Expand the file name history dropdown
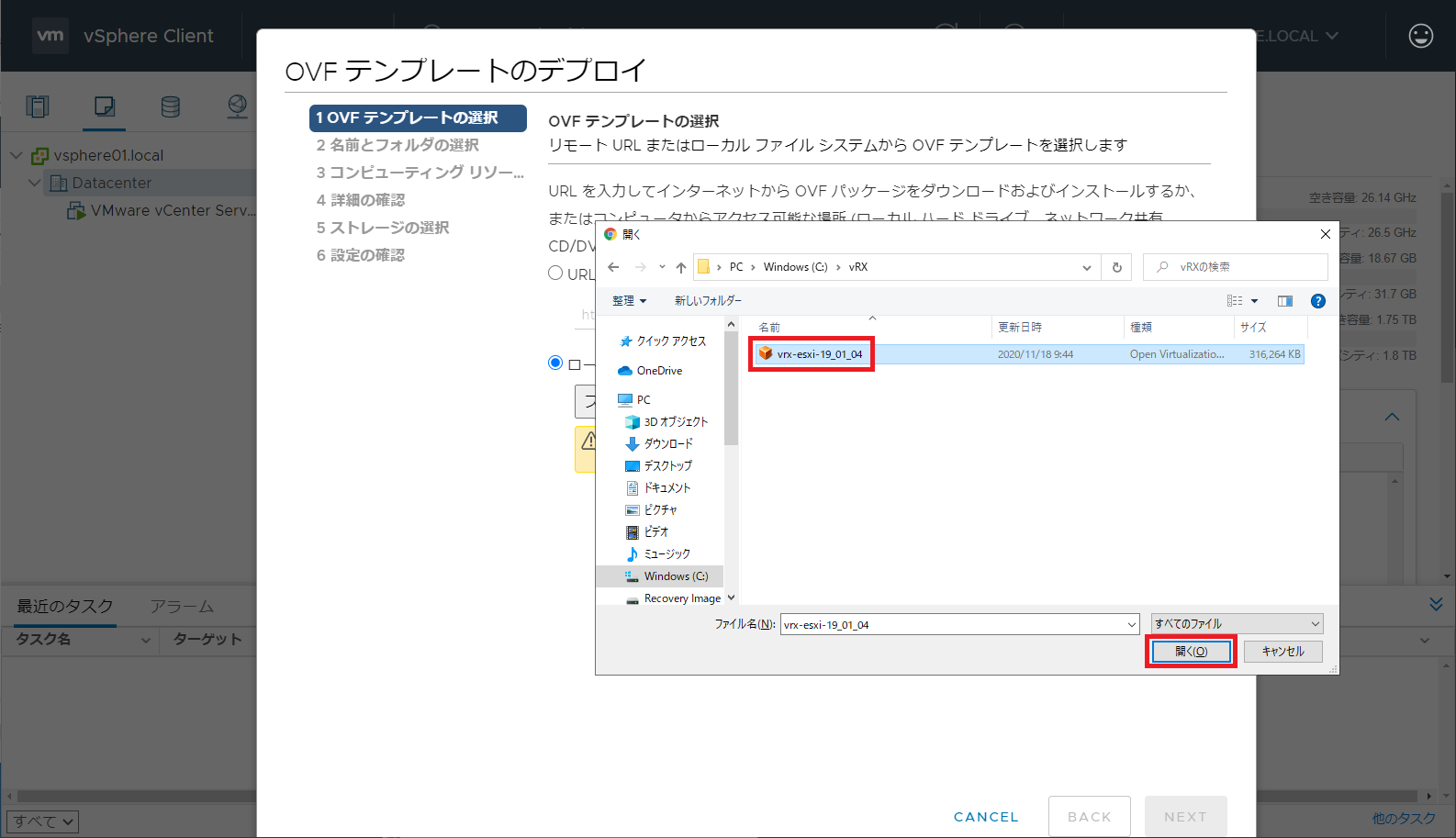This screenshot has height=838, width=1456. tap(1131, 625)
